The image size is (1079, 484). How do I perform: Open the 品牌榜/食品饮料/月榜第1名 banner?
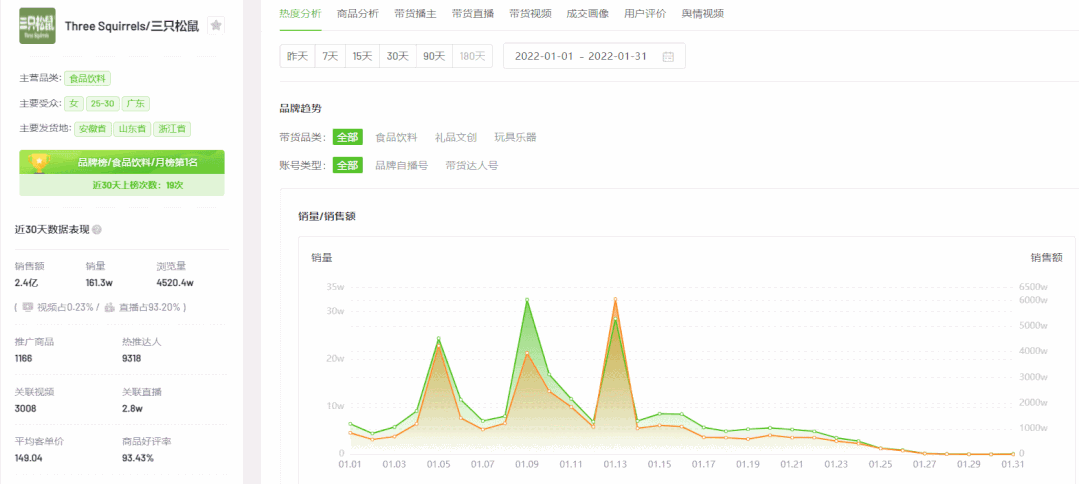pos(122,162)
